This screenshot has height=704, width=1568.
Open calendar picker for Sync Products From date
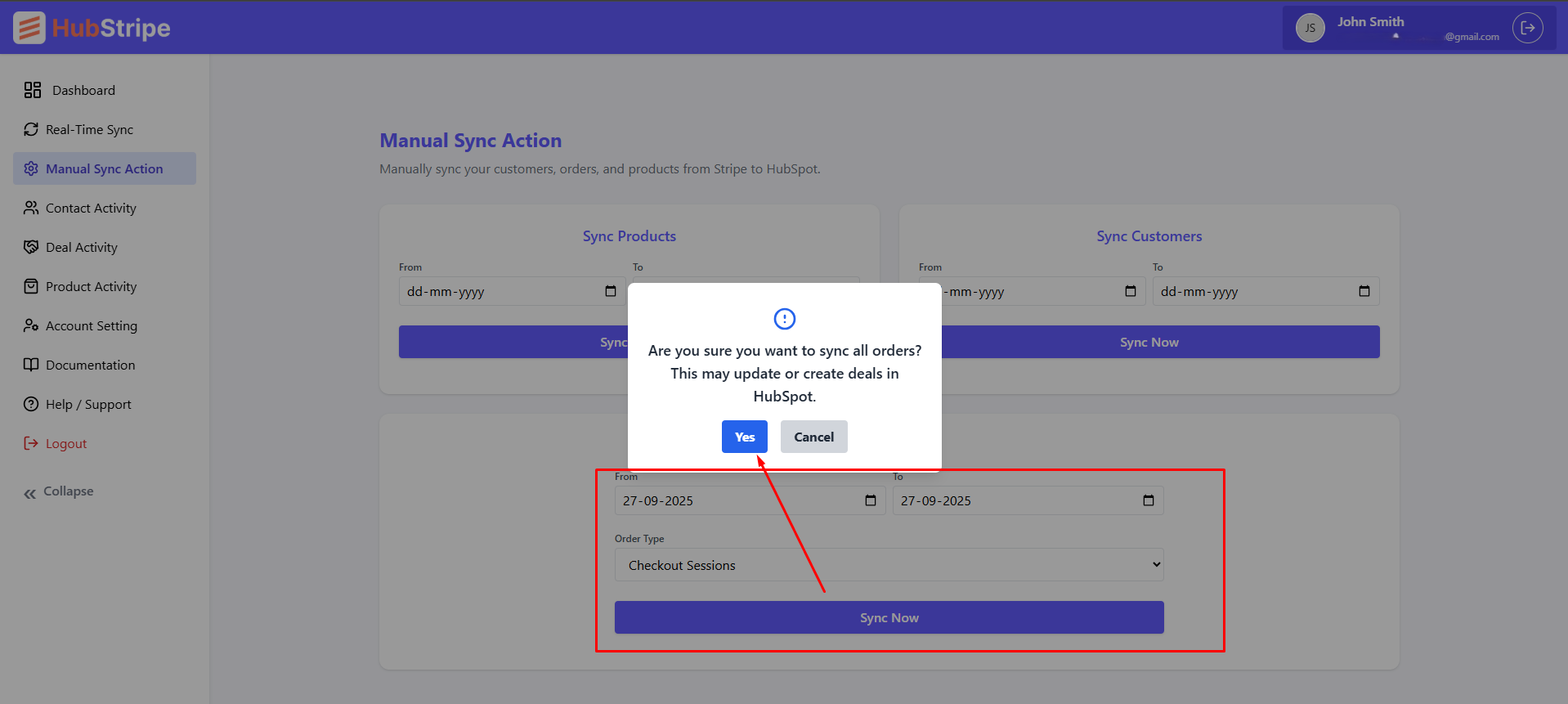611,291
